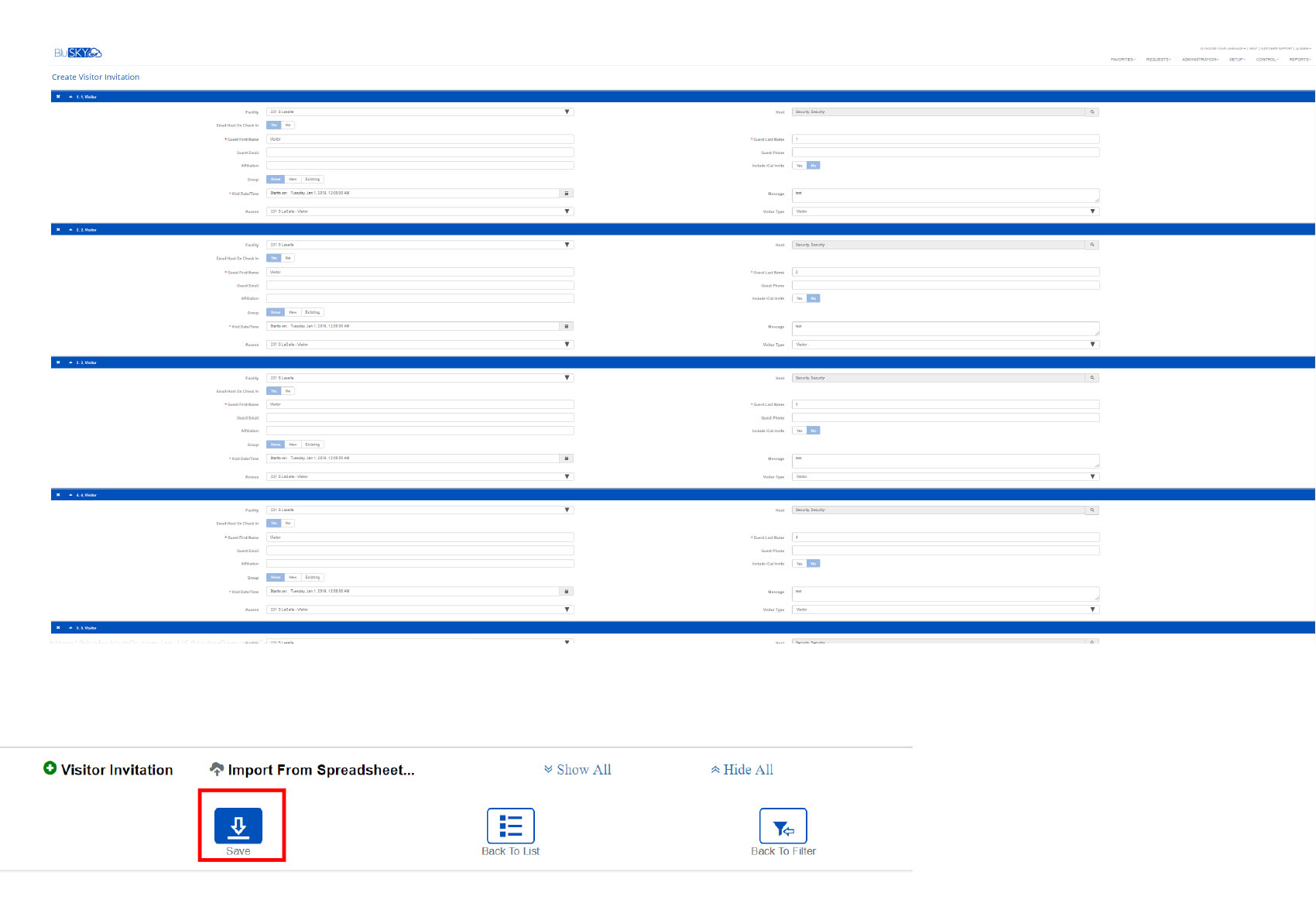
Task: Remove visitor 2 using the X icon
Action: (x=58, y=230)
